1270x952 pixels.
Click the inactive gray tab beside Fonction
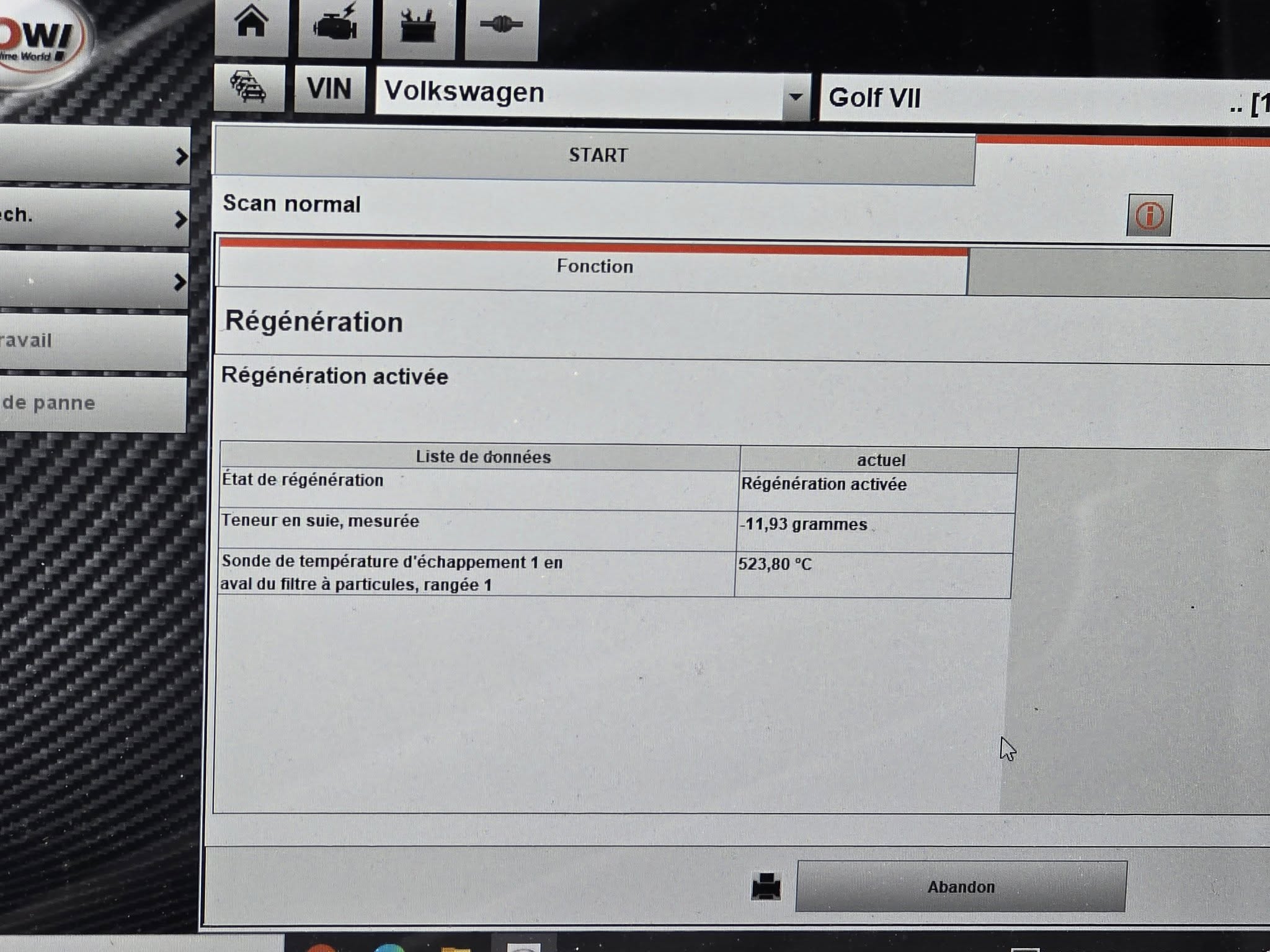(1119, 273)
